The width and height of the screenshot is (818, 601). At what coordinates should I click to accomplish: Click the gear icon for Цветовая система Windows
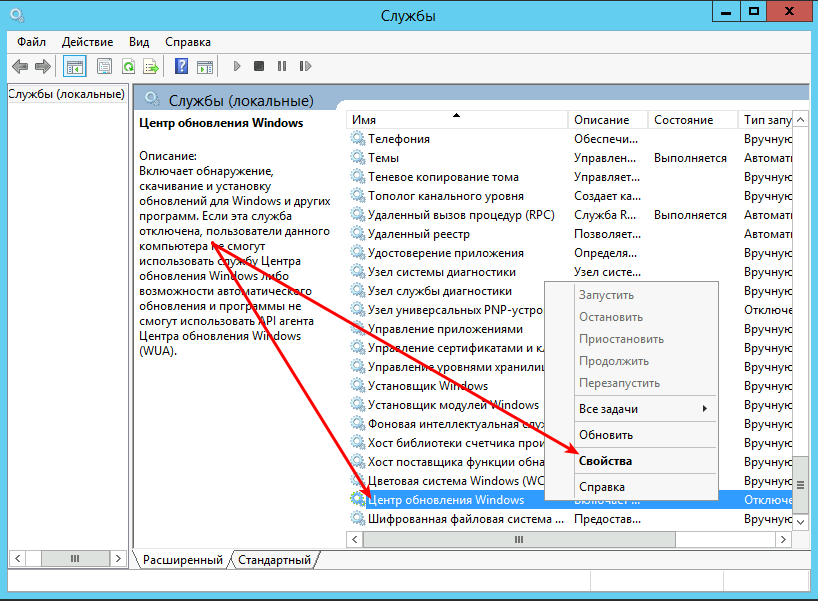pyautogui.click(x=357, y=480)
